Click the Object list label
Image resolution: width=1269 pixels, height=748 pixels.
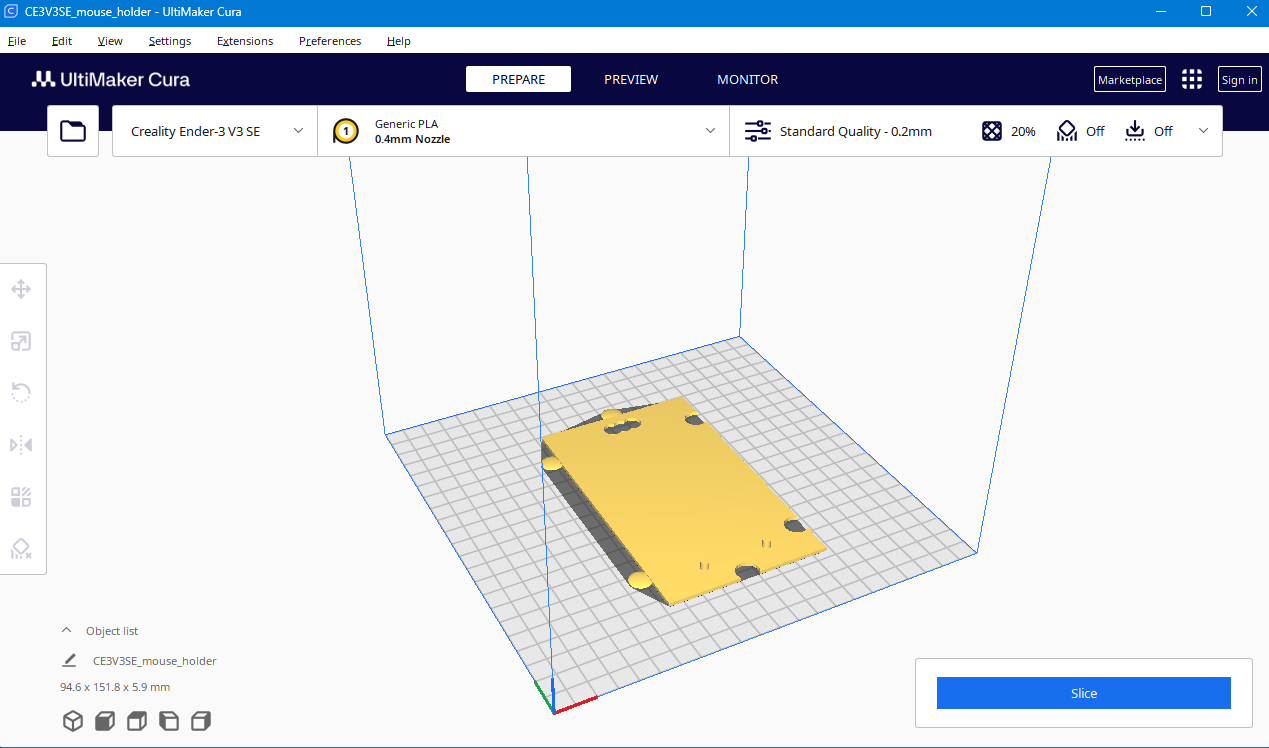click(112, 631)
